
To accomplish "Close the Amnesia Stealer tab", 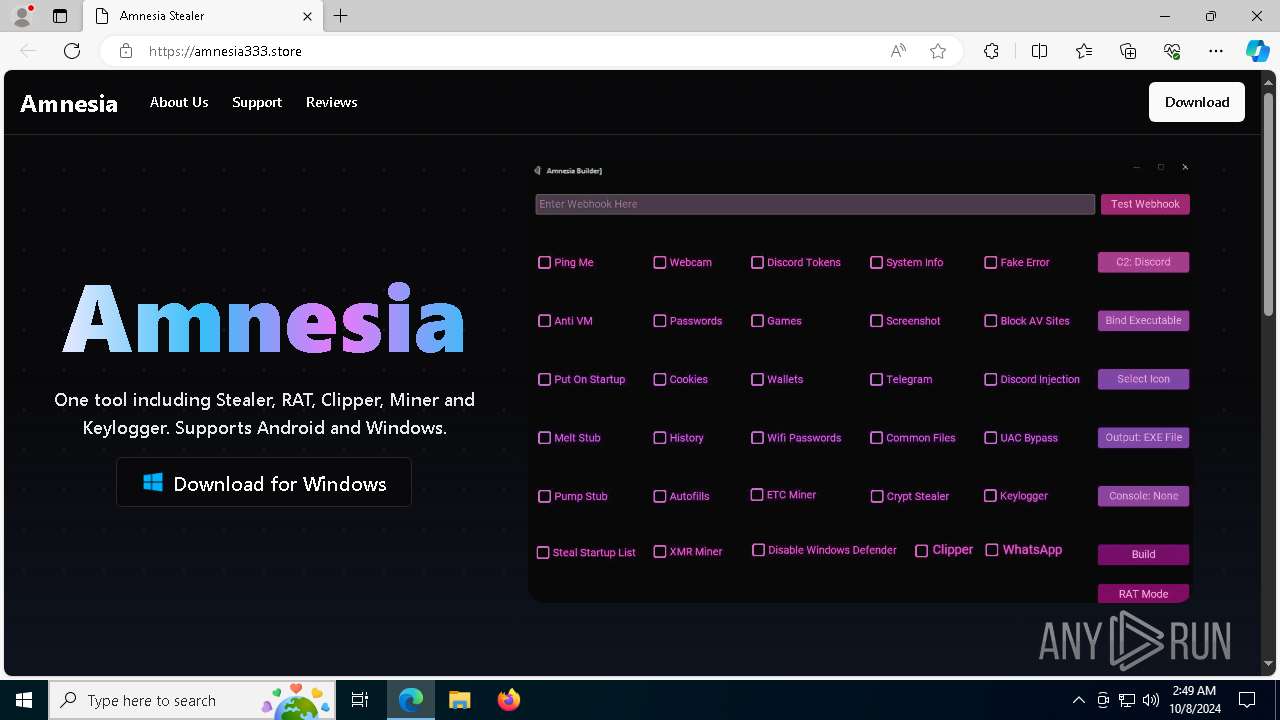I will 307,16.
